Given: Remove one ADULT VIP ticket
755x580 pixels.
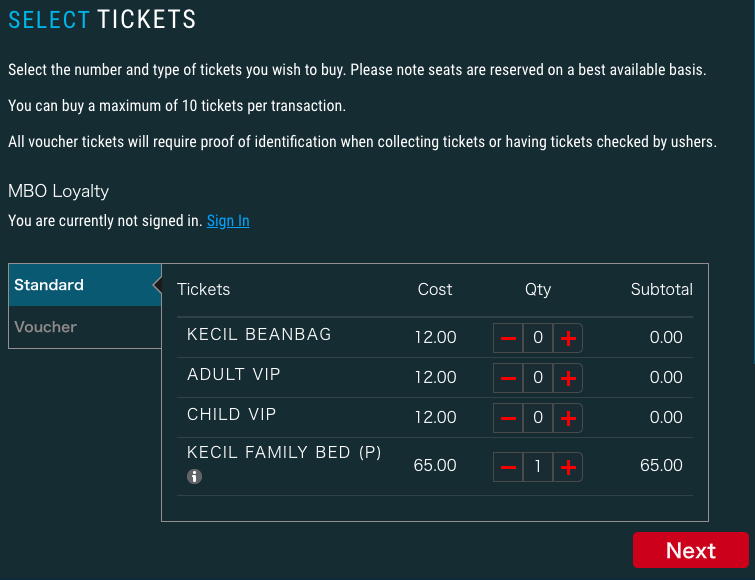Looking at the screenshot, I should point(508,378).
